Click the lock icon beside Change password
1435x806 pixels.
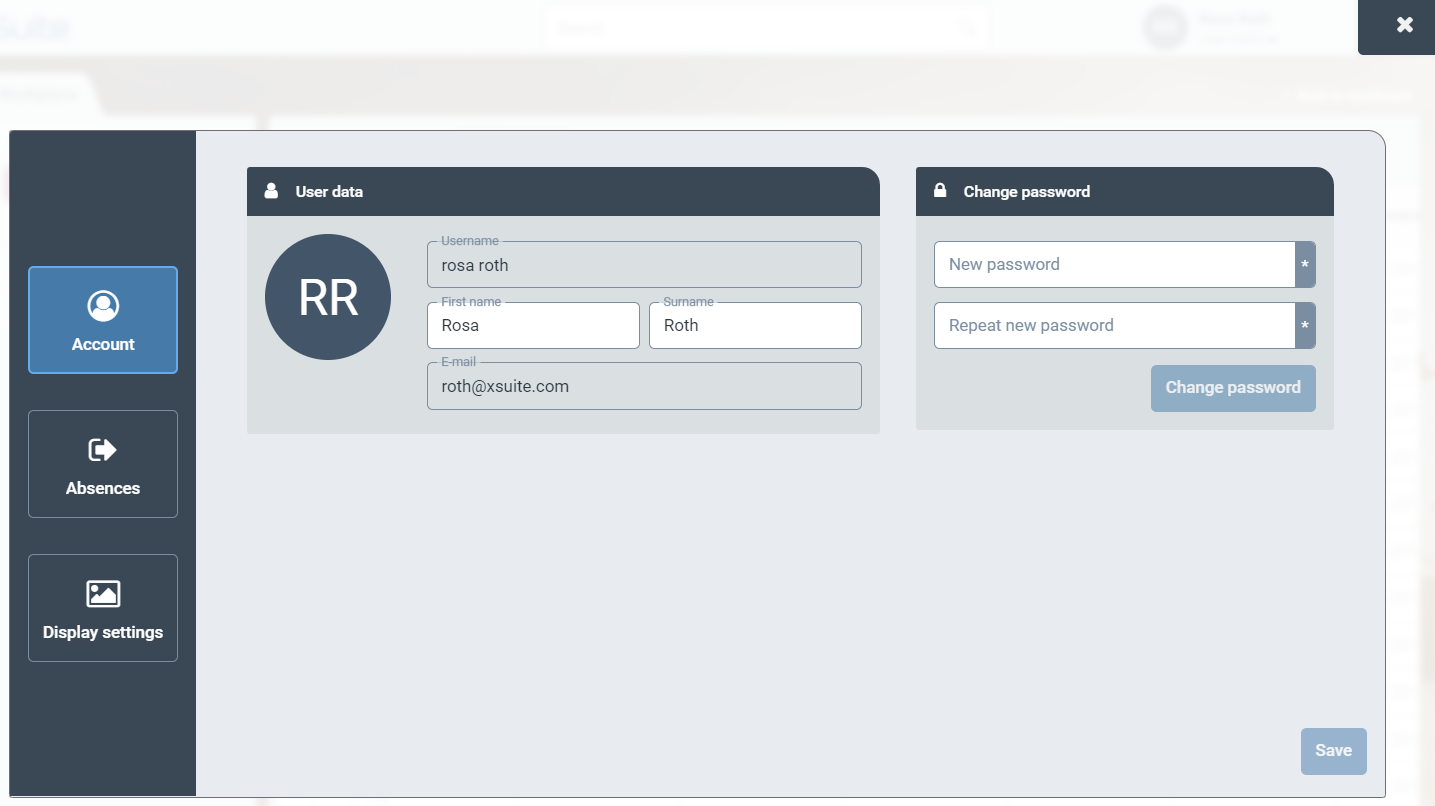[x=940, y=191]
